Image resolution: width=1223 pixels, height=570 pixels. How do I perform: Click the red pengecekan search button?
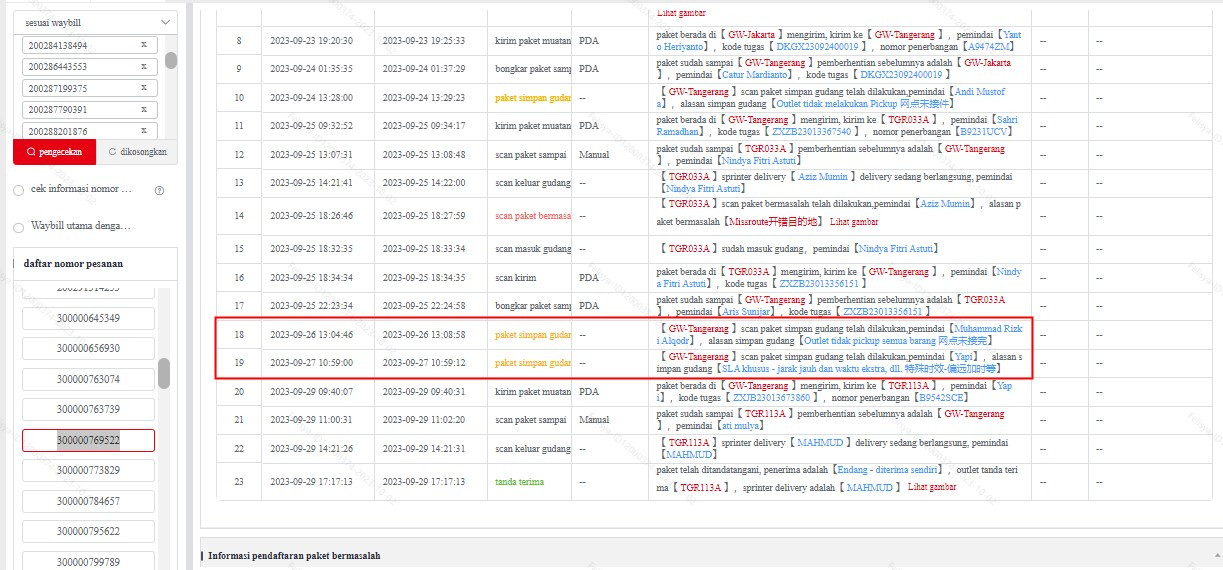55,151
